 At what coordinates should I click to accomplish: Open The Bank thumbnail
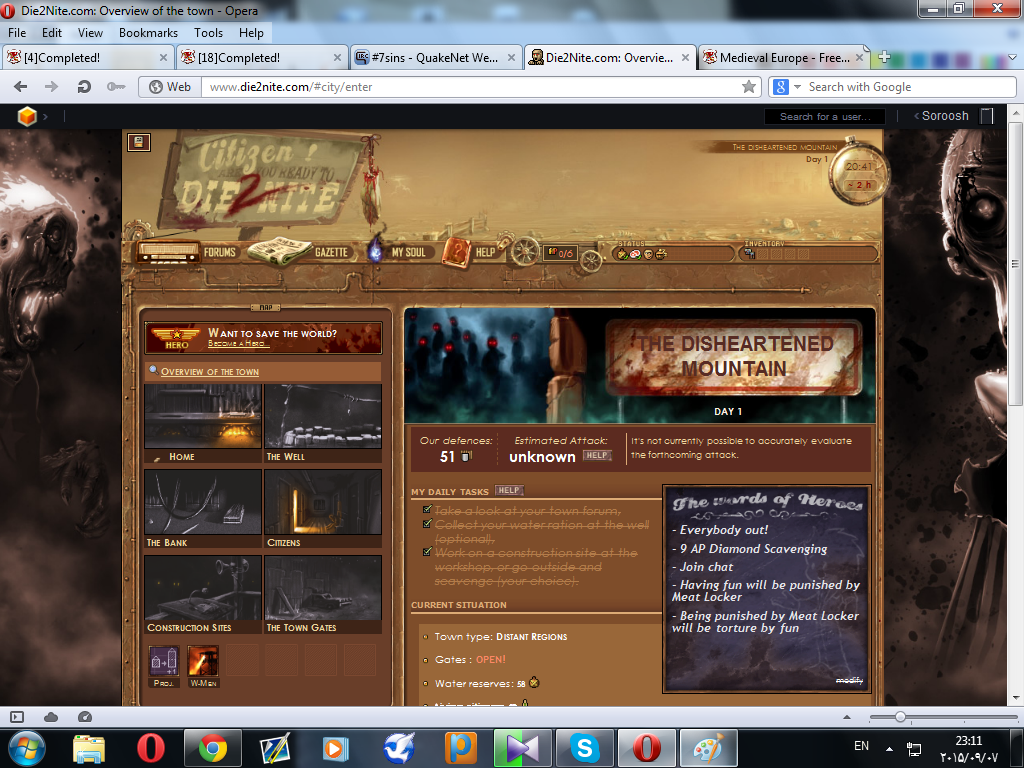point(203,509)
